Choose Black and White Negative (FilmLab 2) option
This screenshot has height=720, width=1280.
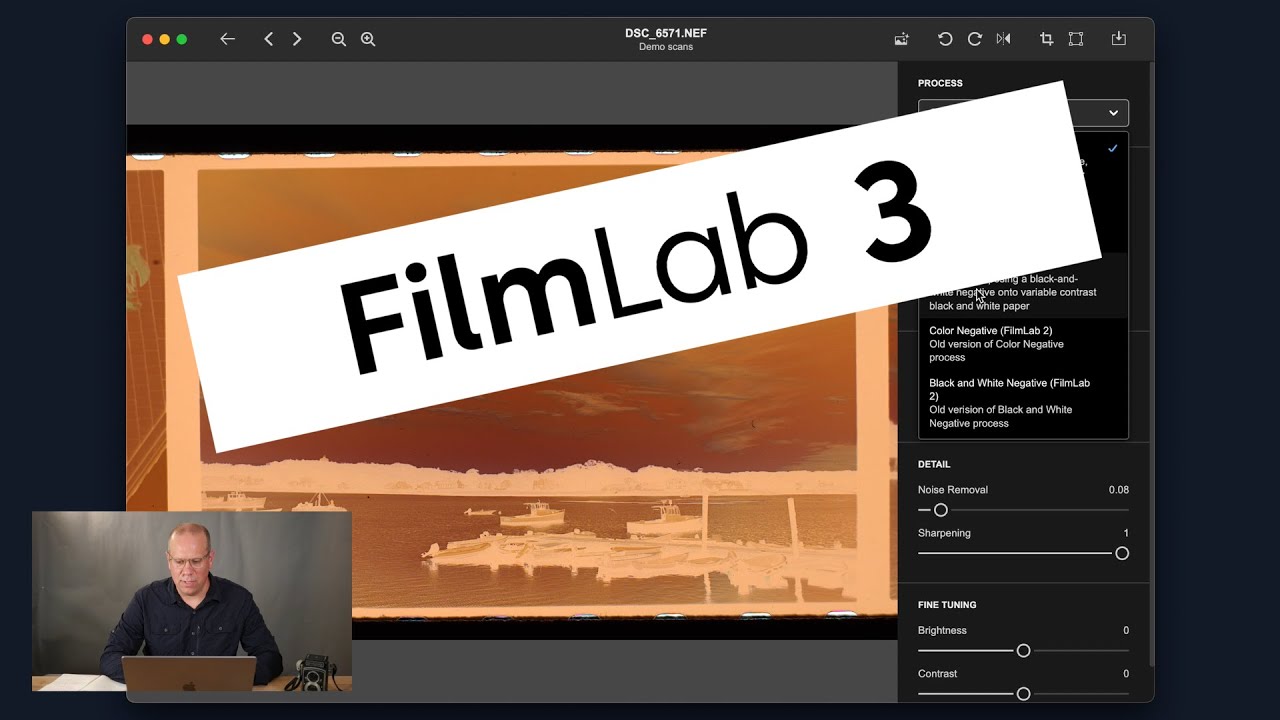click(1023, 403)
